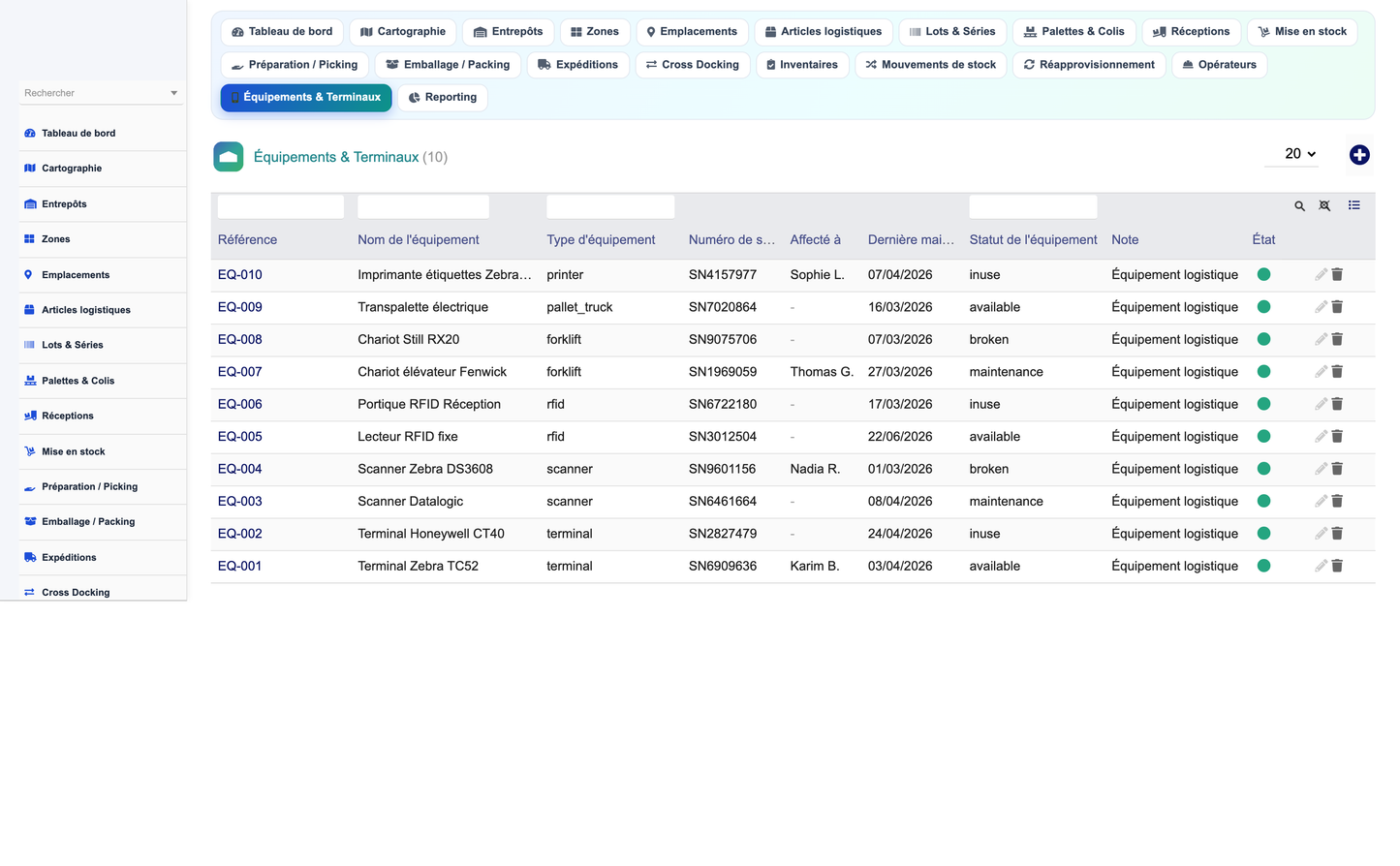
Task: Open Cartographie top tab
Action: (x=403, y=32)
